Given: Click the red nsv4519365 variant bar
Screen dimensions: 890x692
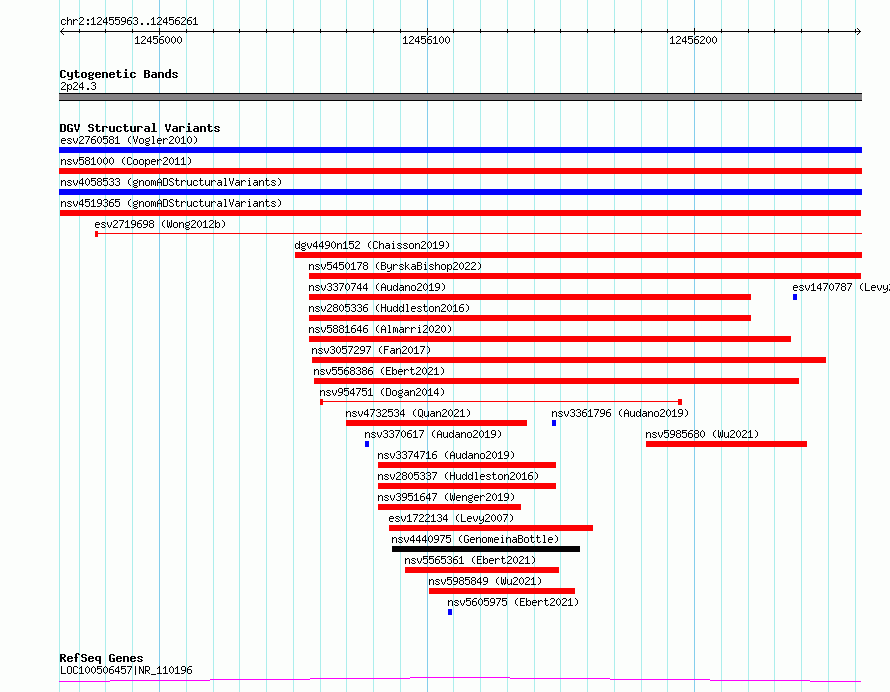Looking at the screenshot, I should coord(460,213).
